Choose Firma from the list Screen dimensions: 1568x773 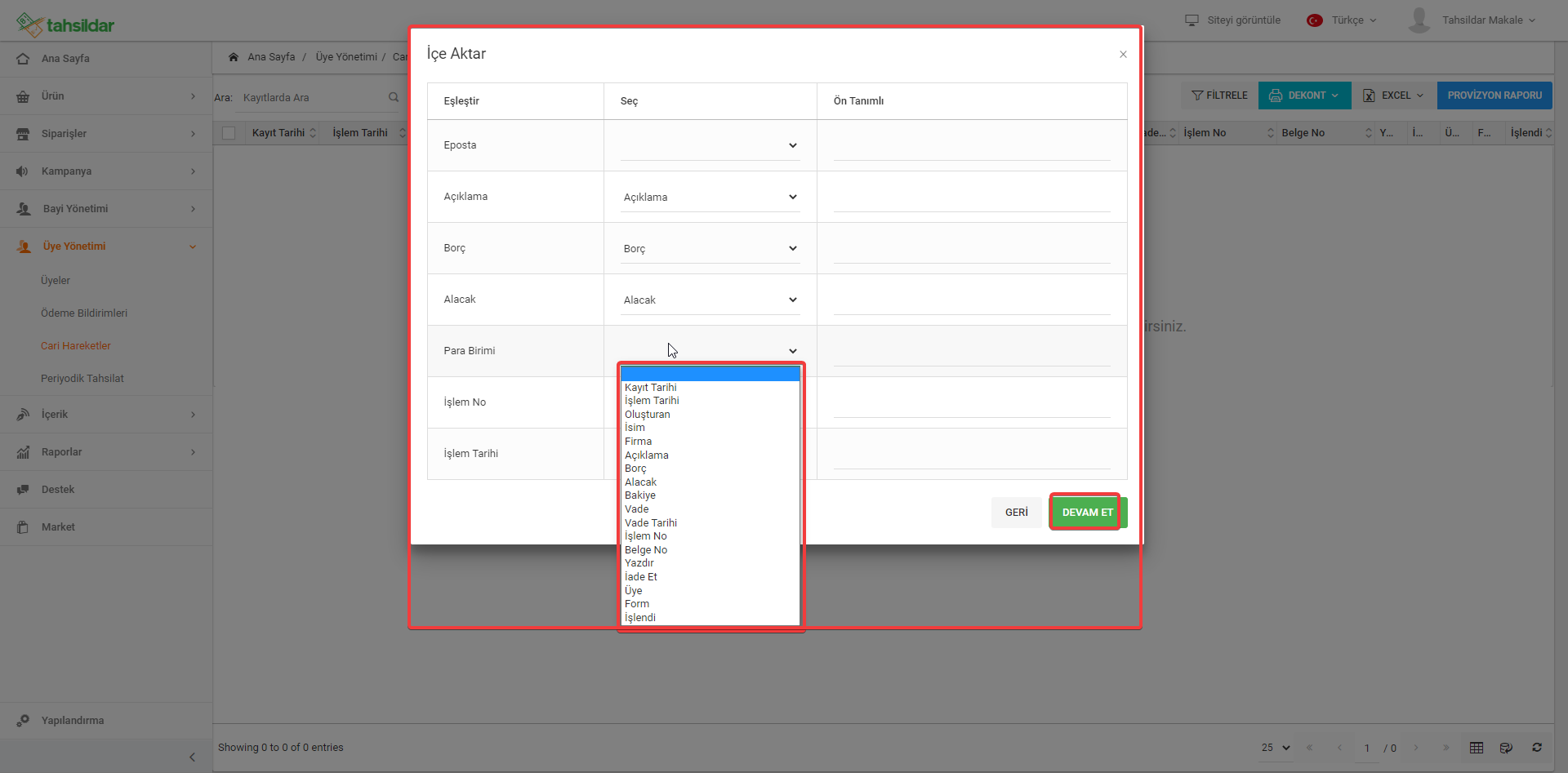pos(710,442)
